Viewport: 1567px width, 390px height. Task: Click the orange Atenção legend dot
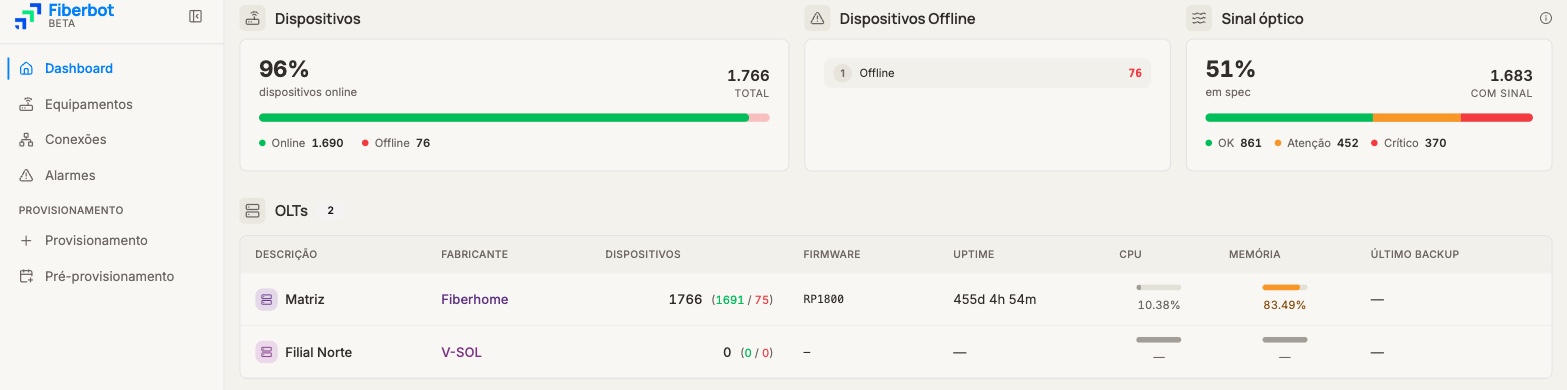pos(1278,143)
